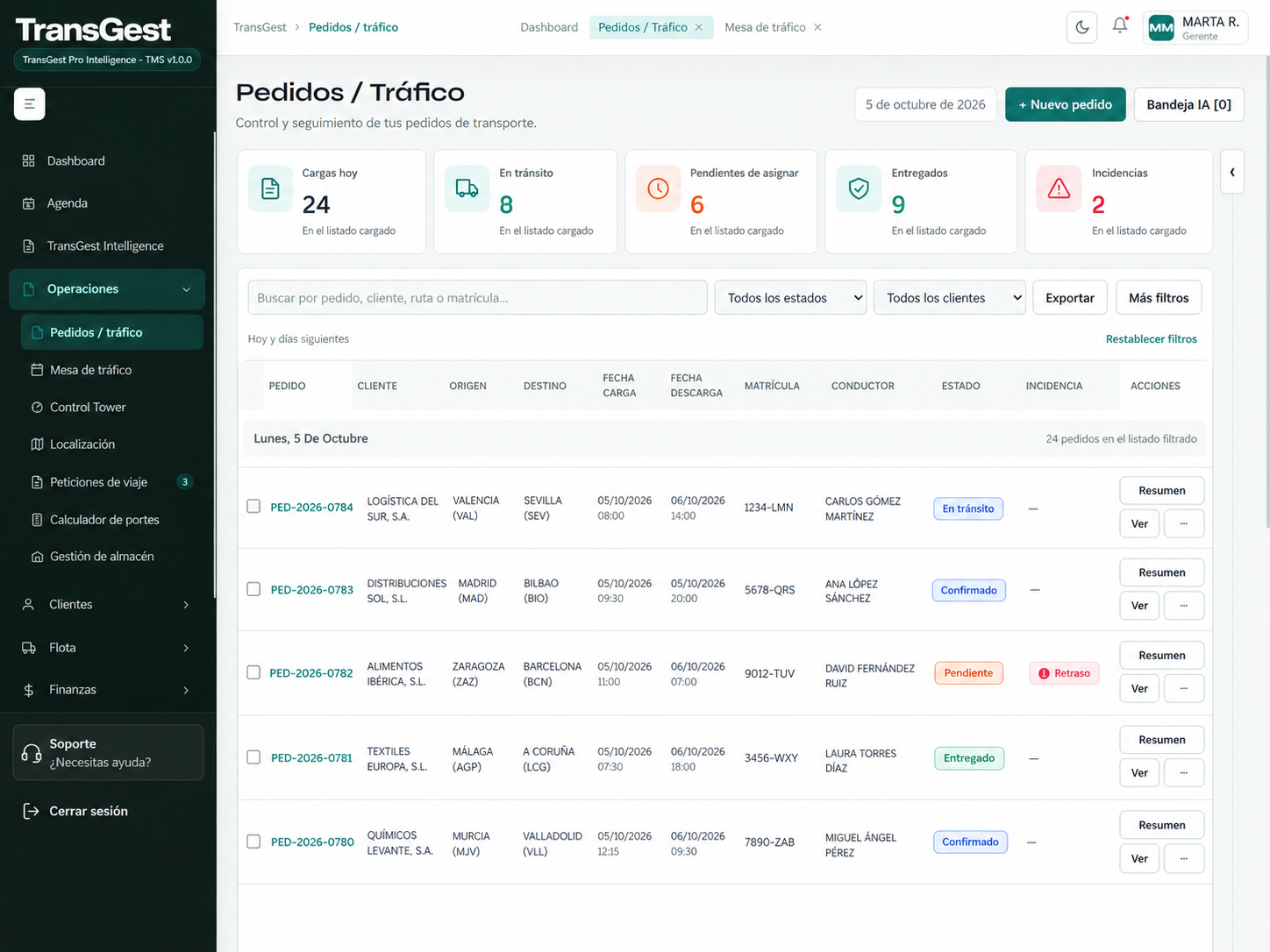Mark the checkbox for PED-2026-0780
This screenshot has height=952, width=1270.
point(253,842)
